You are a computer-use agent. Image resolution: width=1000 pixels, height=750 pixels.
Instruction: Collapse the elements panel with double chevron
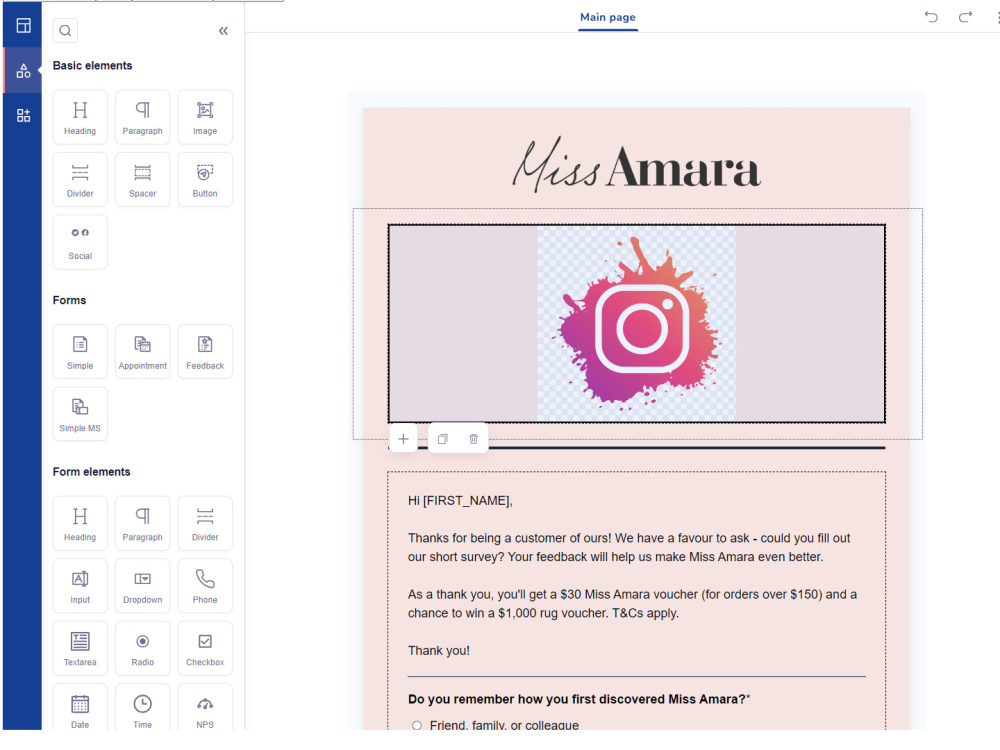coord(223,31)
